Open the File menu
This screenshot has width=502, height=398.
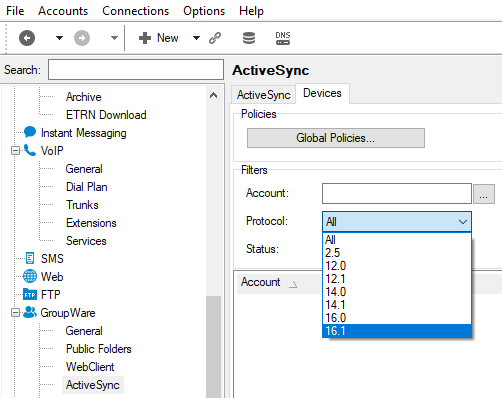pyautogui.click(x=15, y=11)
